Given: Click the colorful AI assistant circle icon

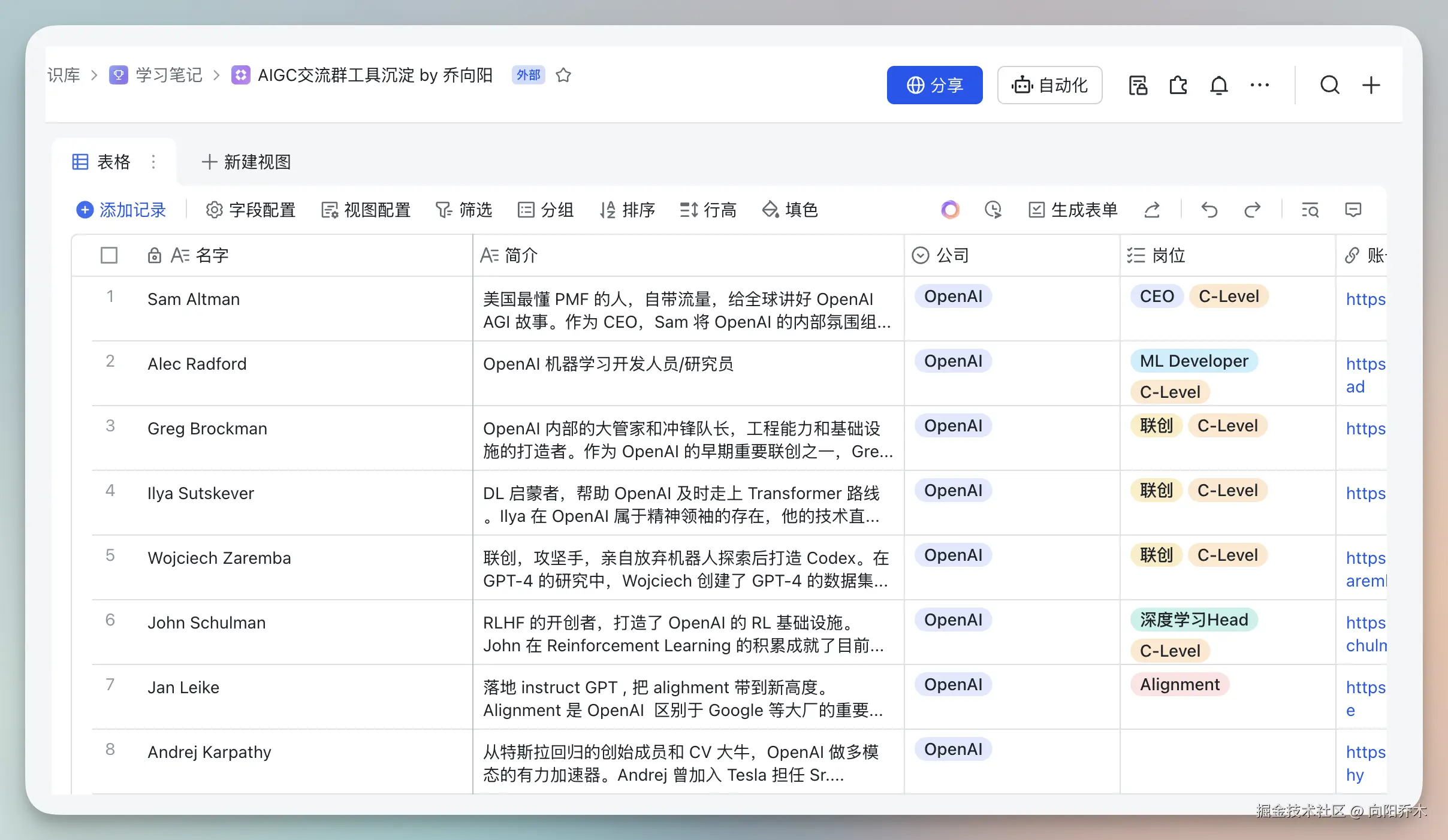Looking at the screenshot, I should 950,210.
